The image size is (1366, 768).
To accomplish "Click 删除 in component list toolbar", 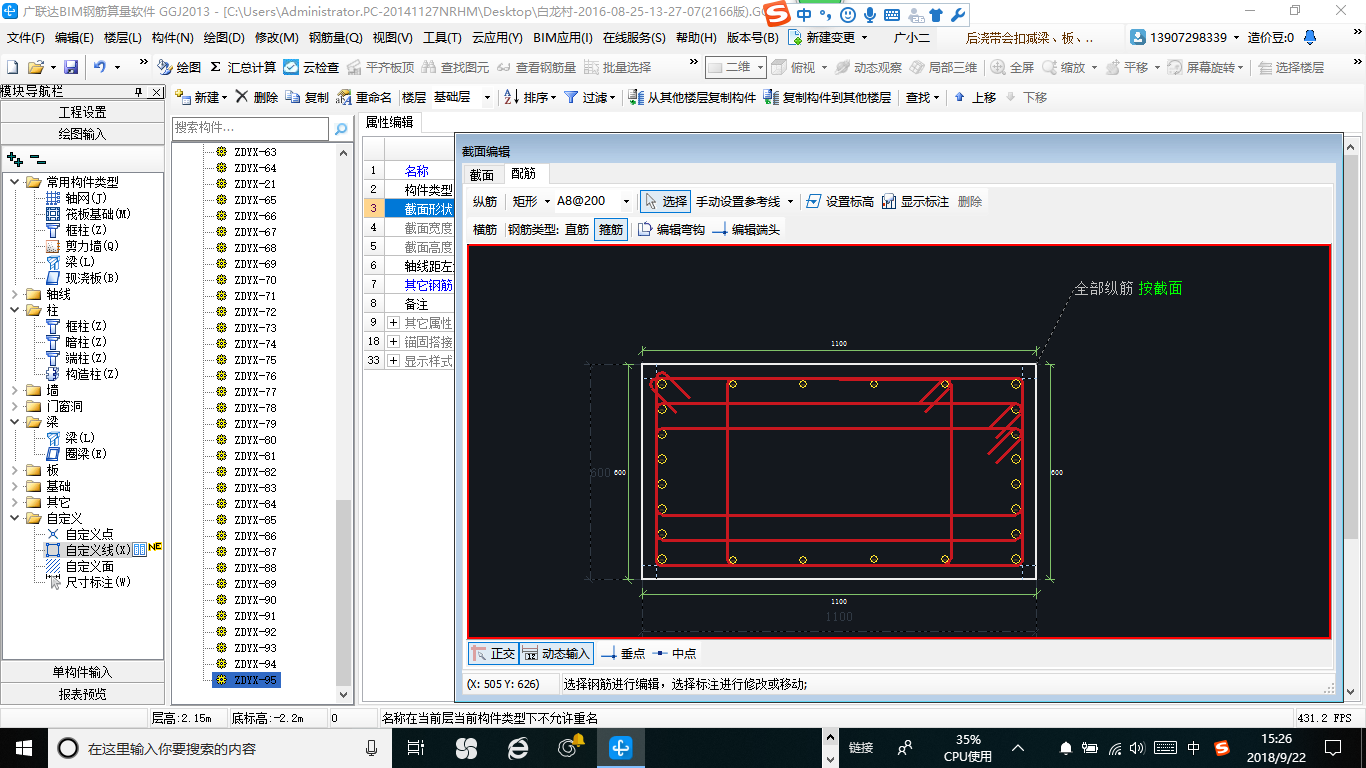I will coord(258,97).
